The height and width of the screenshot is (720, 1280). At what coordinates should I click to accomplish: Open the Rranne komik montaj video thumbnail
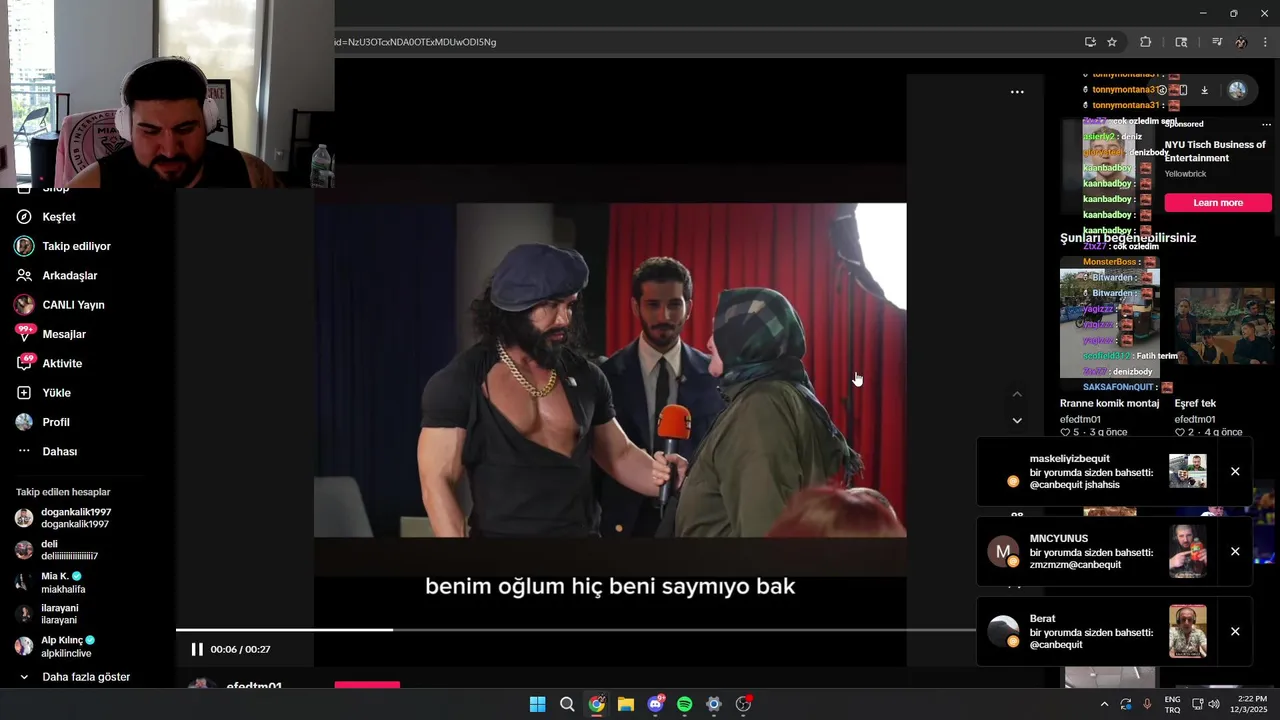click(x=1110, y=317)
